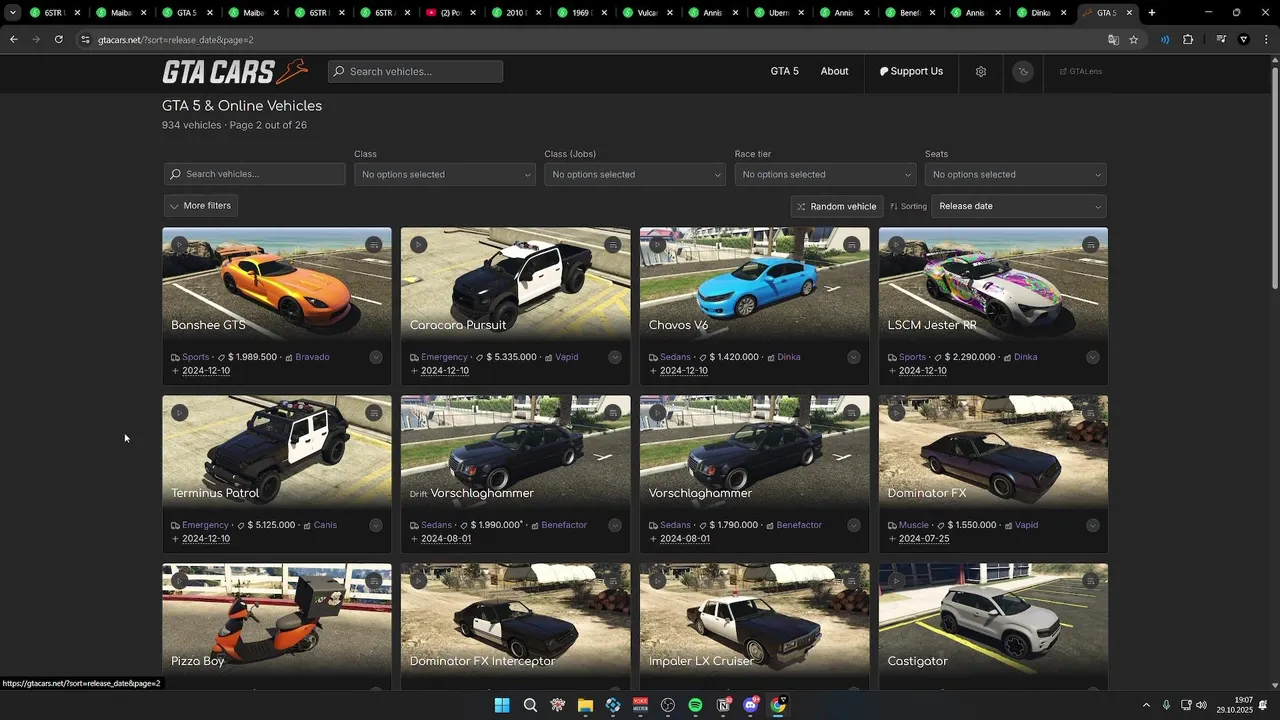Open the list icon on Caracara Pursuit card

[613, 245]
